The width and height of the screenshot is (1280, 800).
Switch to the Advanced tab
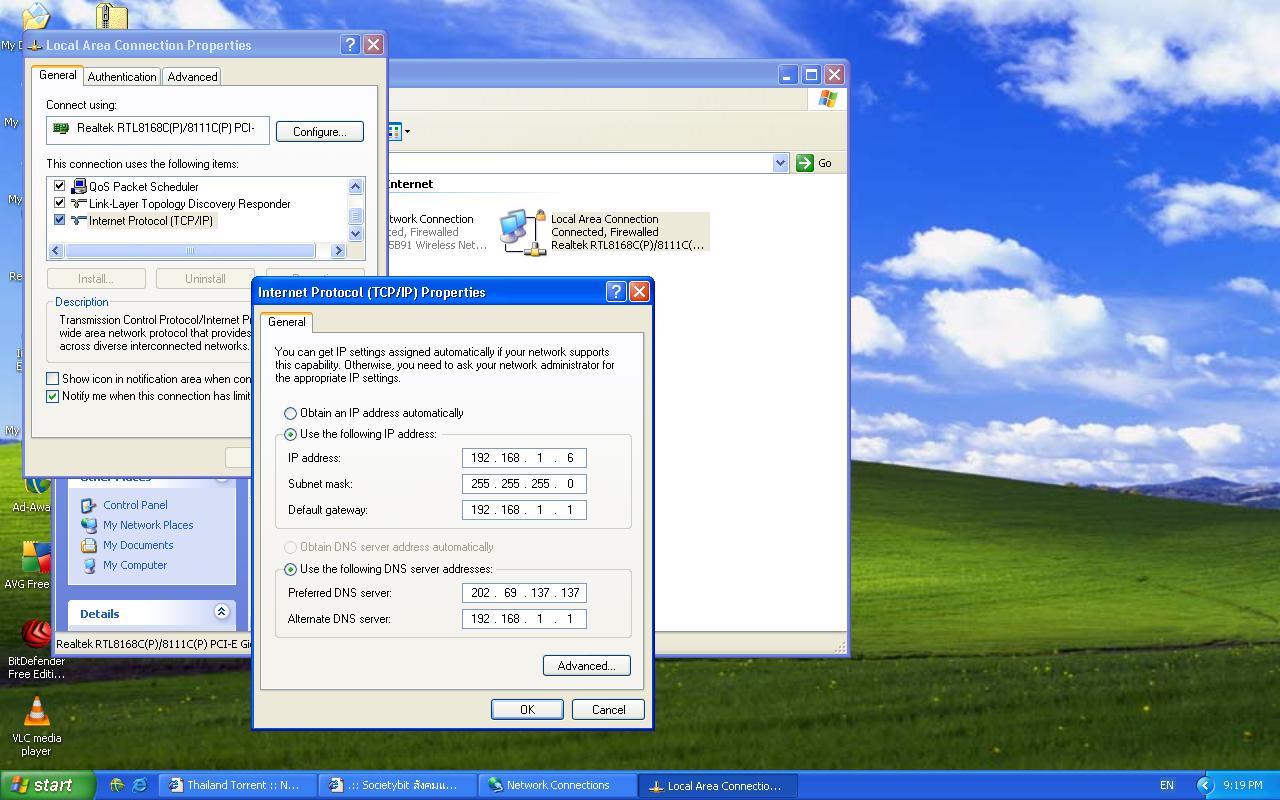click(x=192, y=77)
